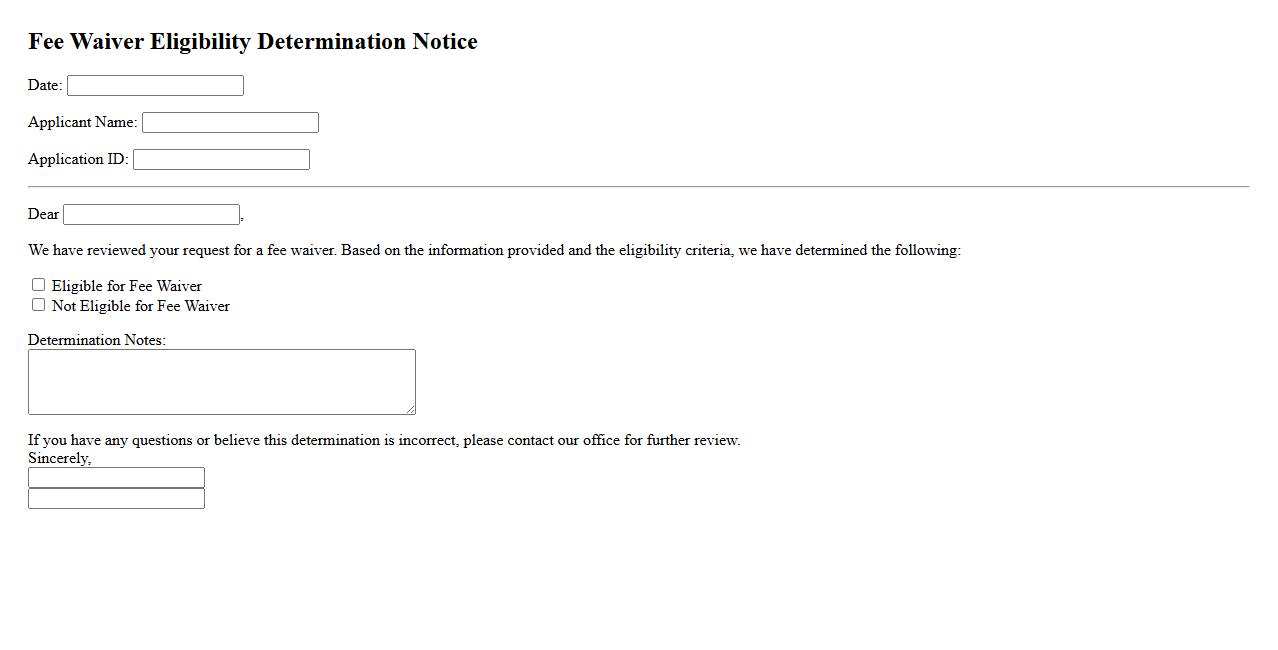Click the "Sincerely," closing text
The image size is (1278, 650).
click(x=60, y=458)
